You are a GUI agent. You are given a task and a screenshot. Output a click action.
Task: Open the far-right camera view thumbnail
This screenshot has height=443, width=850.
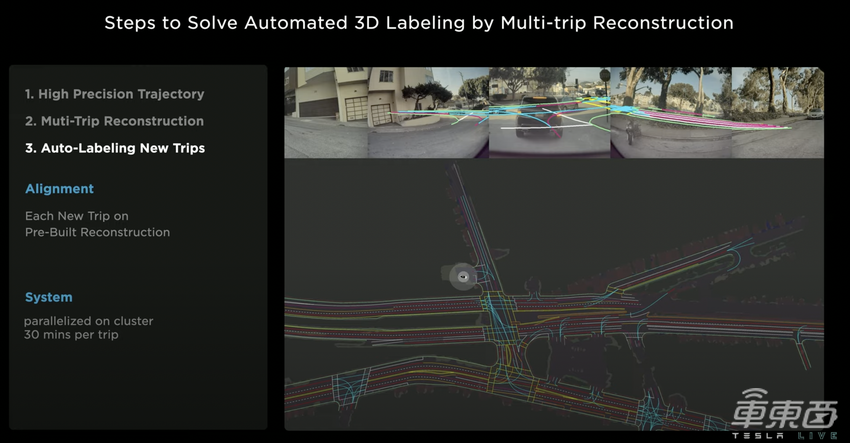[777, 112]
